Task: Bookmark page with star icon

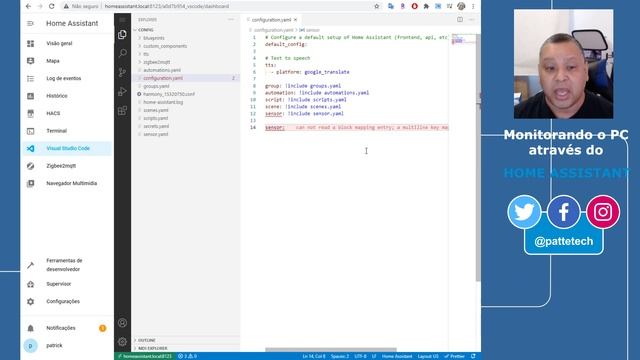Action: tap(377, 6)
